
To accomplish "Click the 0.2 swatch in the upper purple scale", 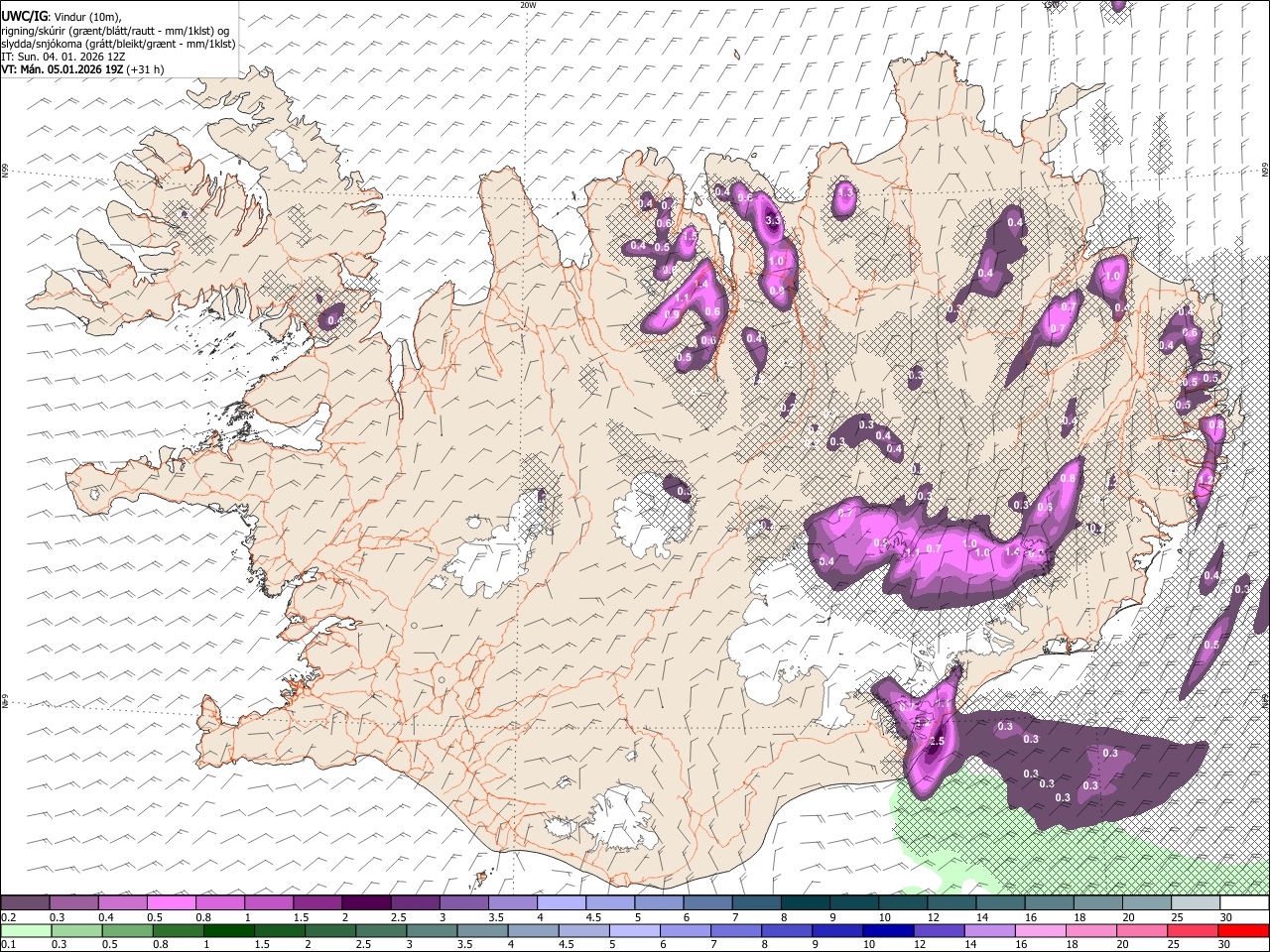I will pos(25,903).
